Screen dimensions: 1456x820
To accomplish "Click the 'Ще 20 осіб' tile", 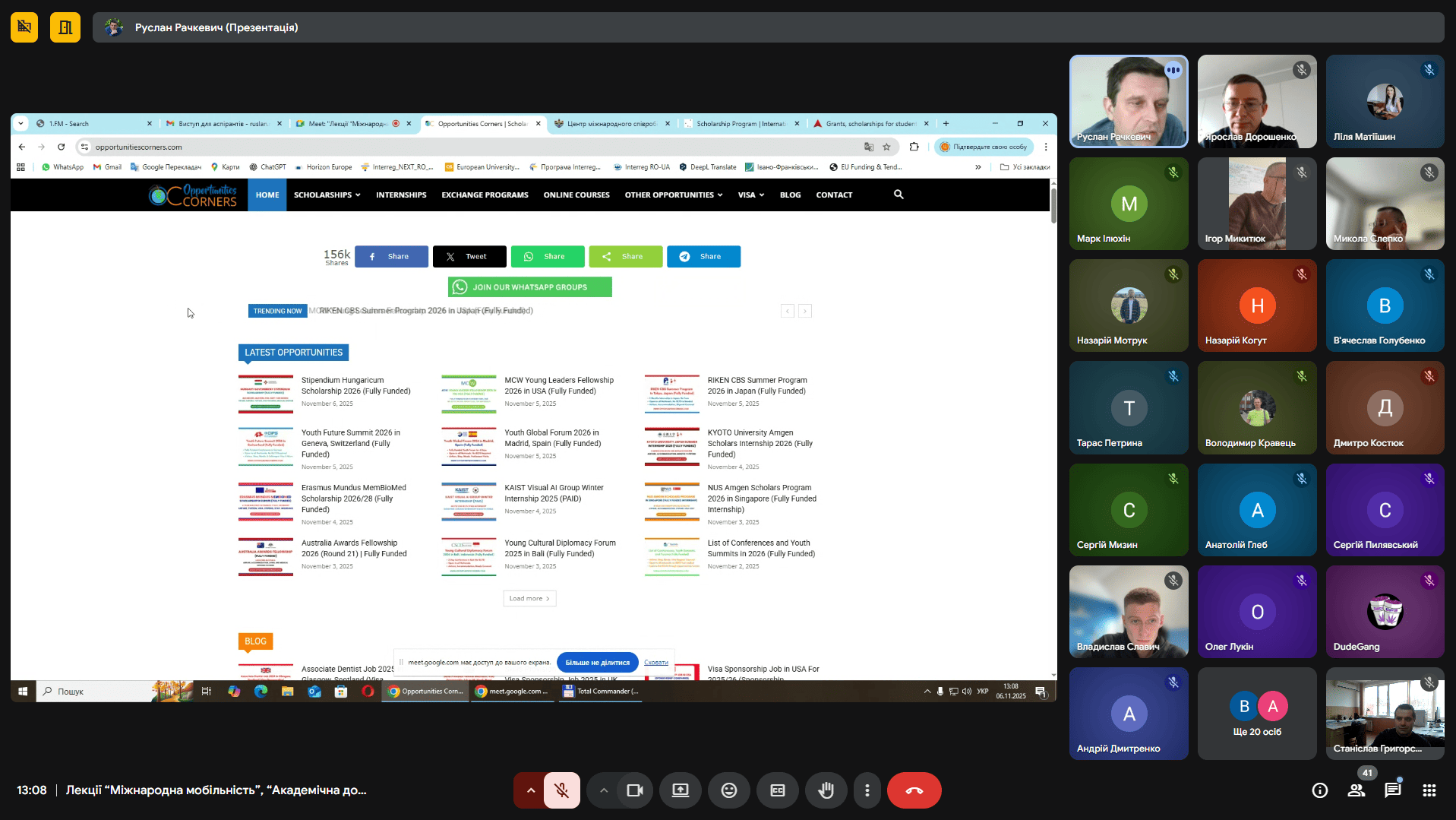I will pos(1257,714).
